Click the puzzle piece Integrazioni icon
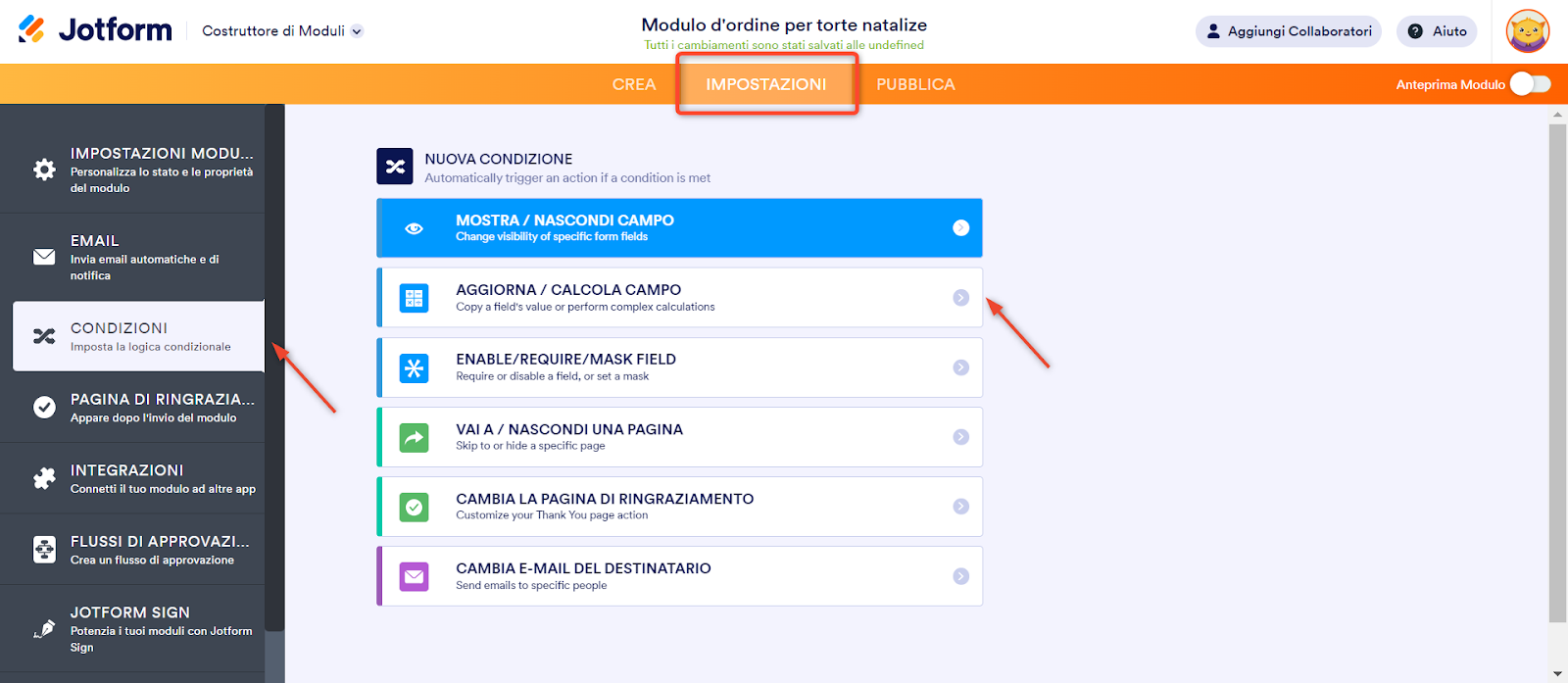This screenshot has height=683, width=1568. point(44,478)
